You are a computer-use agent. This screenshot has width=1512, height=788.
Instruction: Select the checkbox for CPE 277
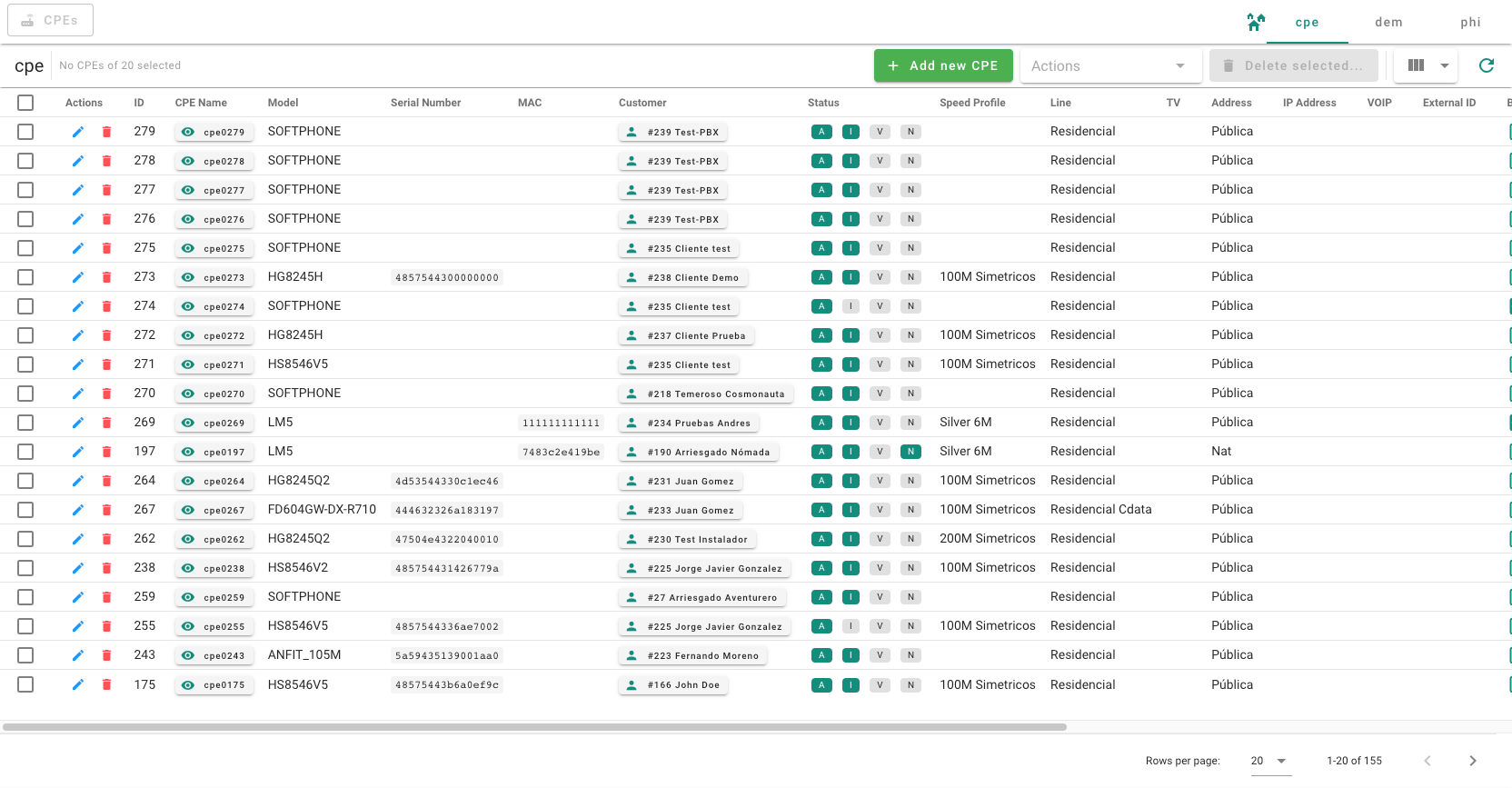[25, 190]
